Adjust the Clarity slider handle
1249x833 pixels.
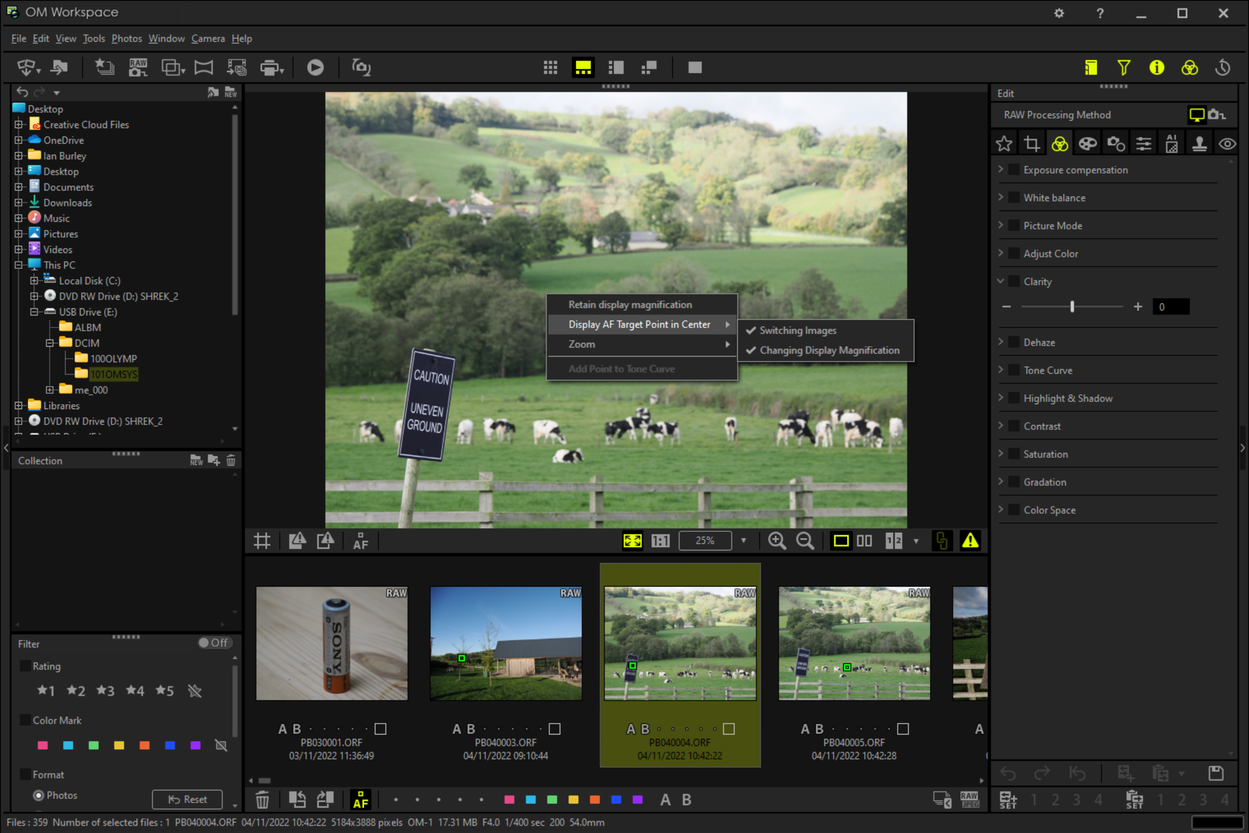coord(1072,307)
